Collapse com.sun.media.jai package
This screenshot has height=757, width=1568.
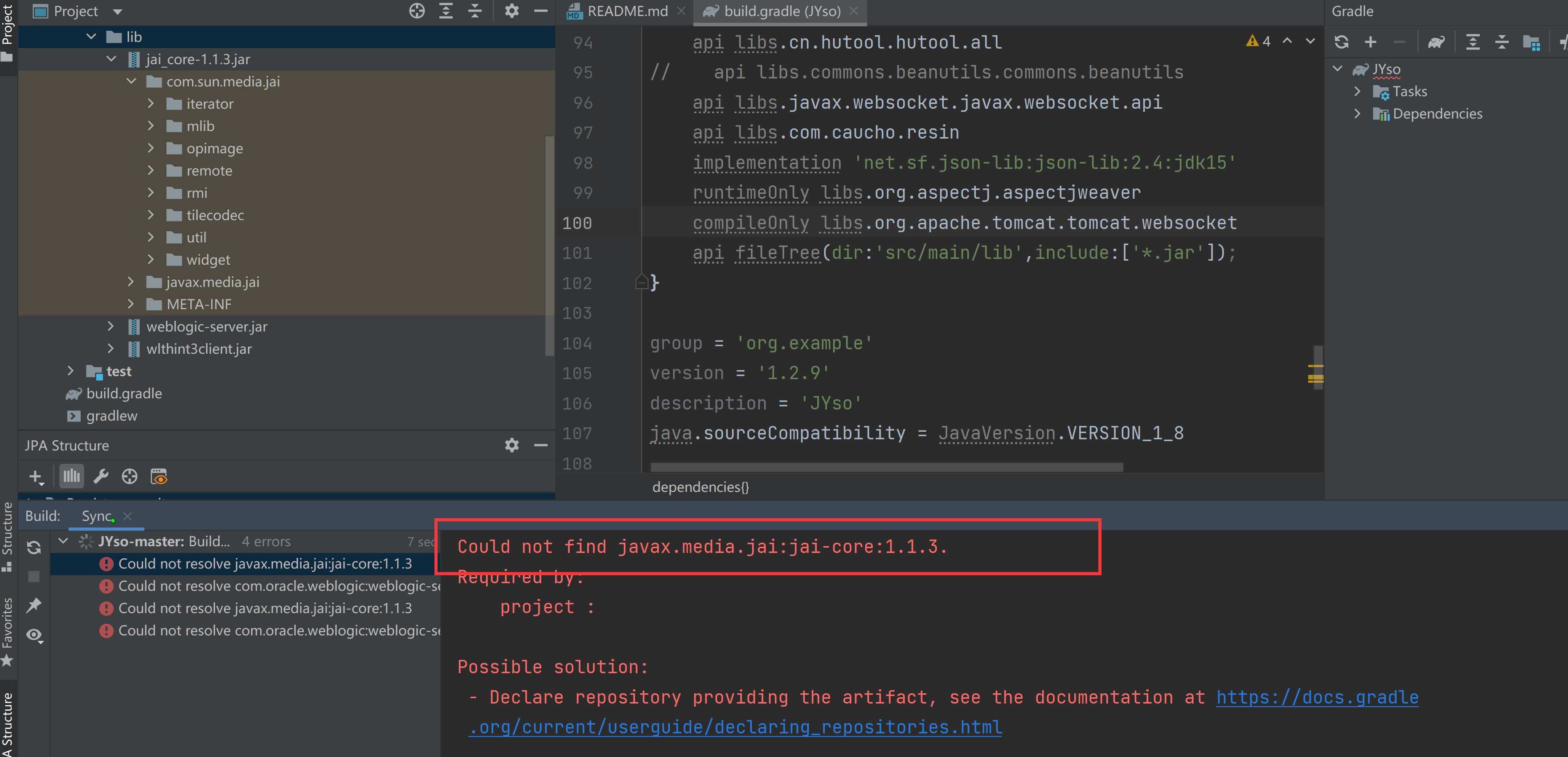tap(131, 81)
